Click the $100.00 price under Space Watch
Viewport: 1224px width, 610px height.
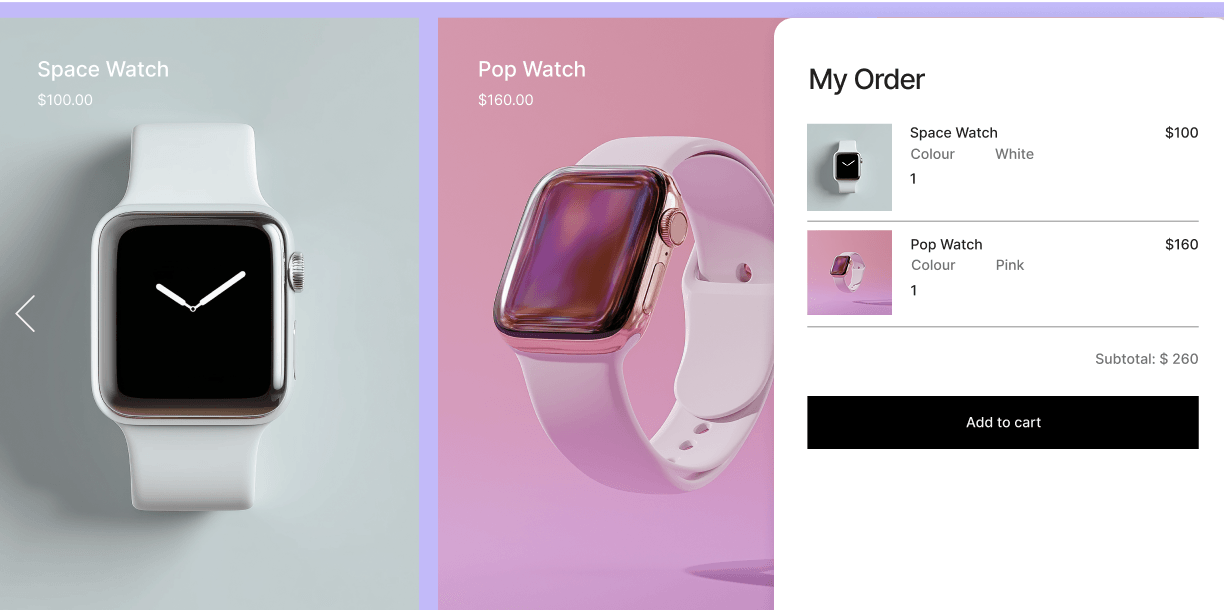(65, 100)
